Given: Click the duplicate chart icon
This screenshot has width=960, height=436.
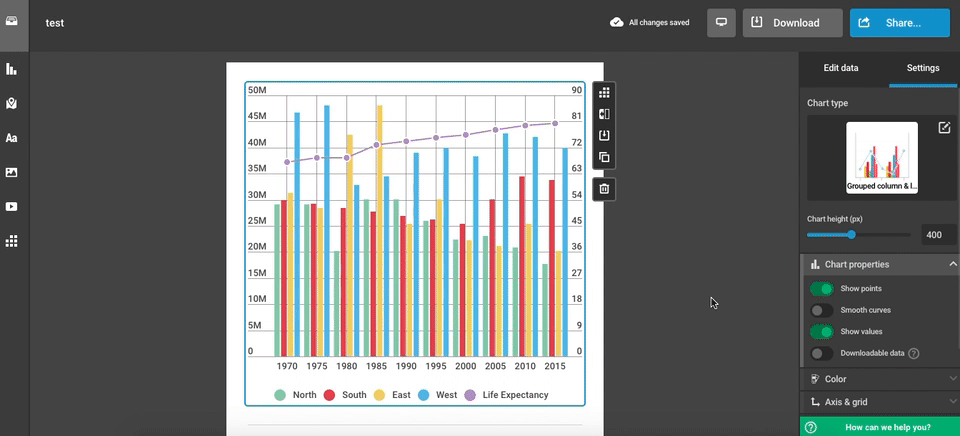Looking at the screenshot, I should point(604,157).
